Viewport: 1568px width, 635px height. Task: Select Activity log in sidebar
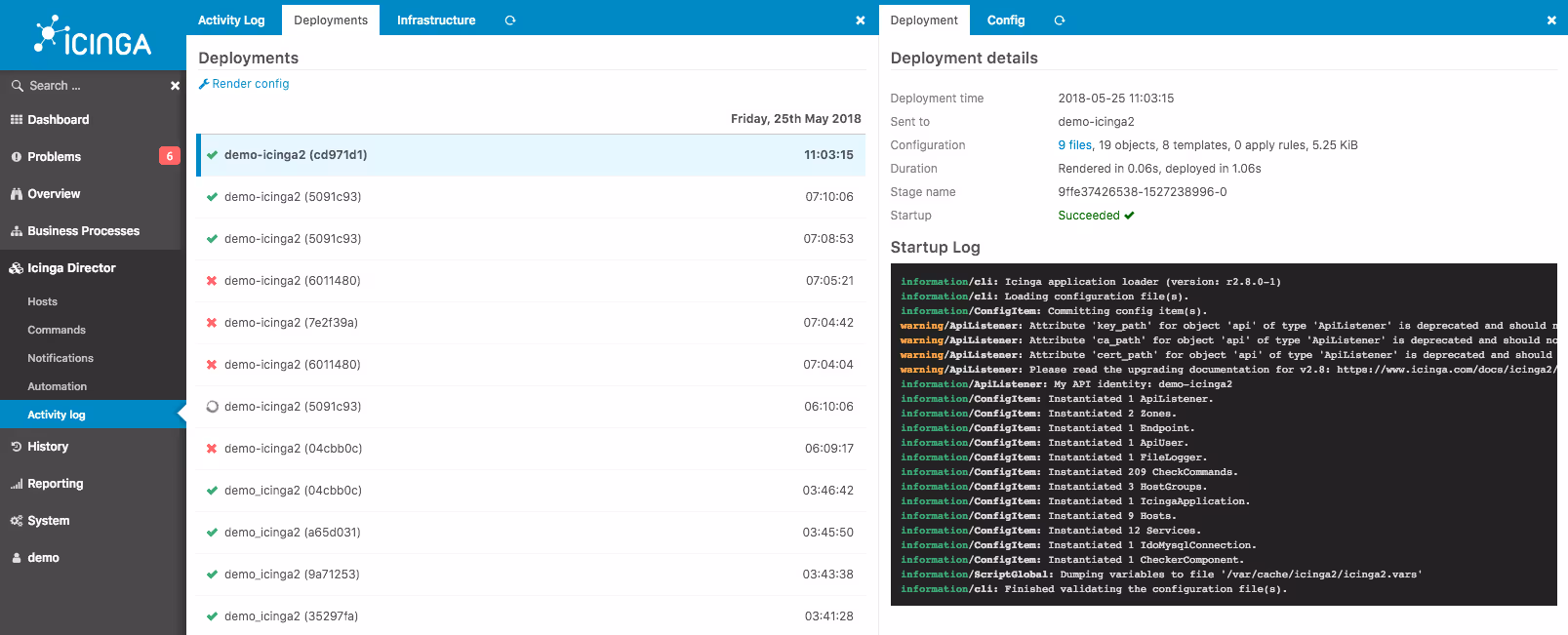93,415
